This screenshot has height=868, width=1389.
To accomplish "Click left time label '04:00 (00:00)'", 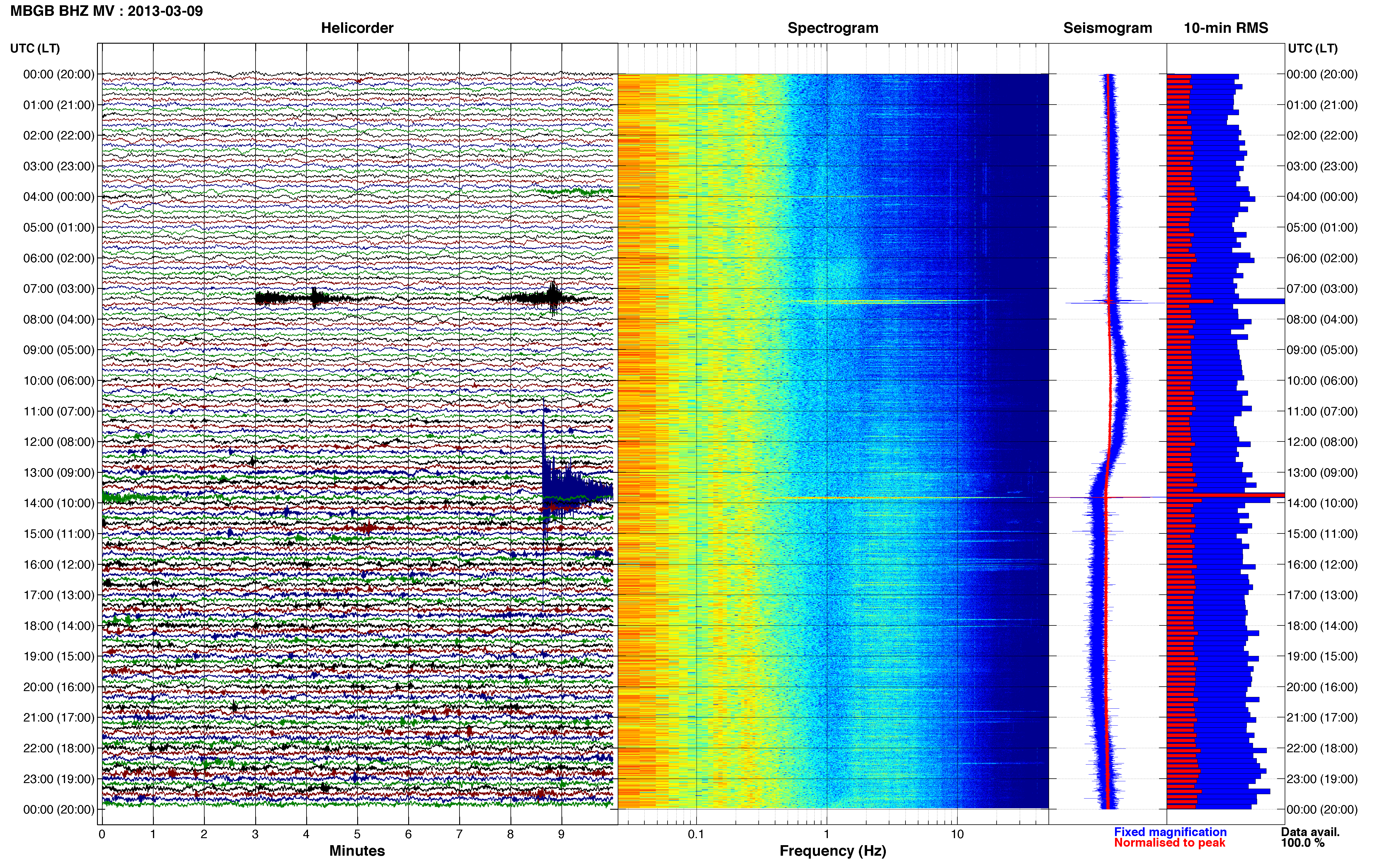I will (x=59, y=197).
